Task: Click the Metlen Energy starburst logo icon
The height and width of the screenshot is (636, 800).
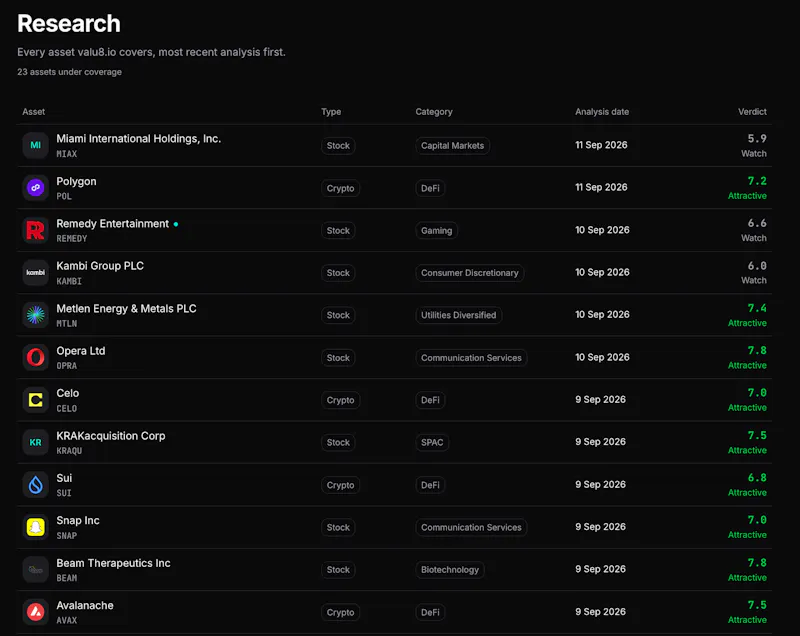Action: pos(35,315)
